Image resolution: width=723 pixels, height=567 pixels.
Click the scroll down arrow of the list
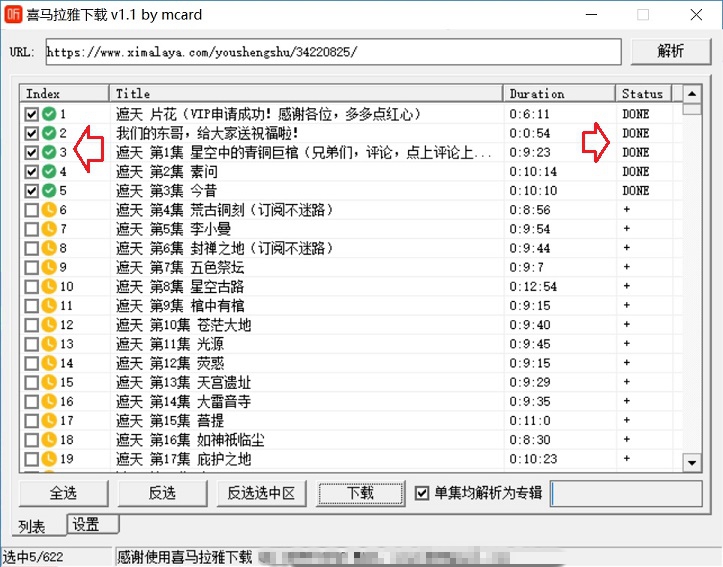(x=692, y=462)
